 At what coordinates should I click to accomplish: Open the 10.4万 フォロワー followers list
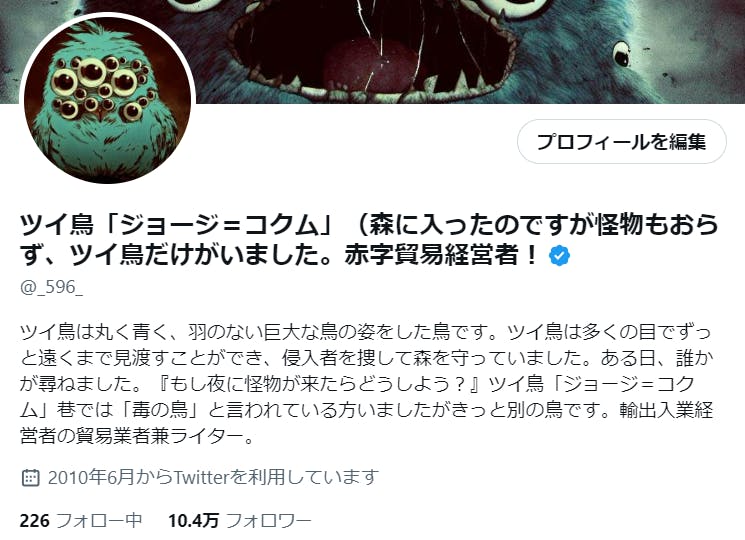click(240, 521)
